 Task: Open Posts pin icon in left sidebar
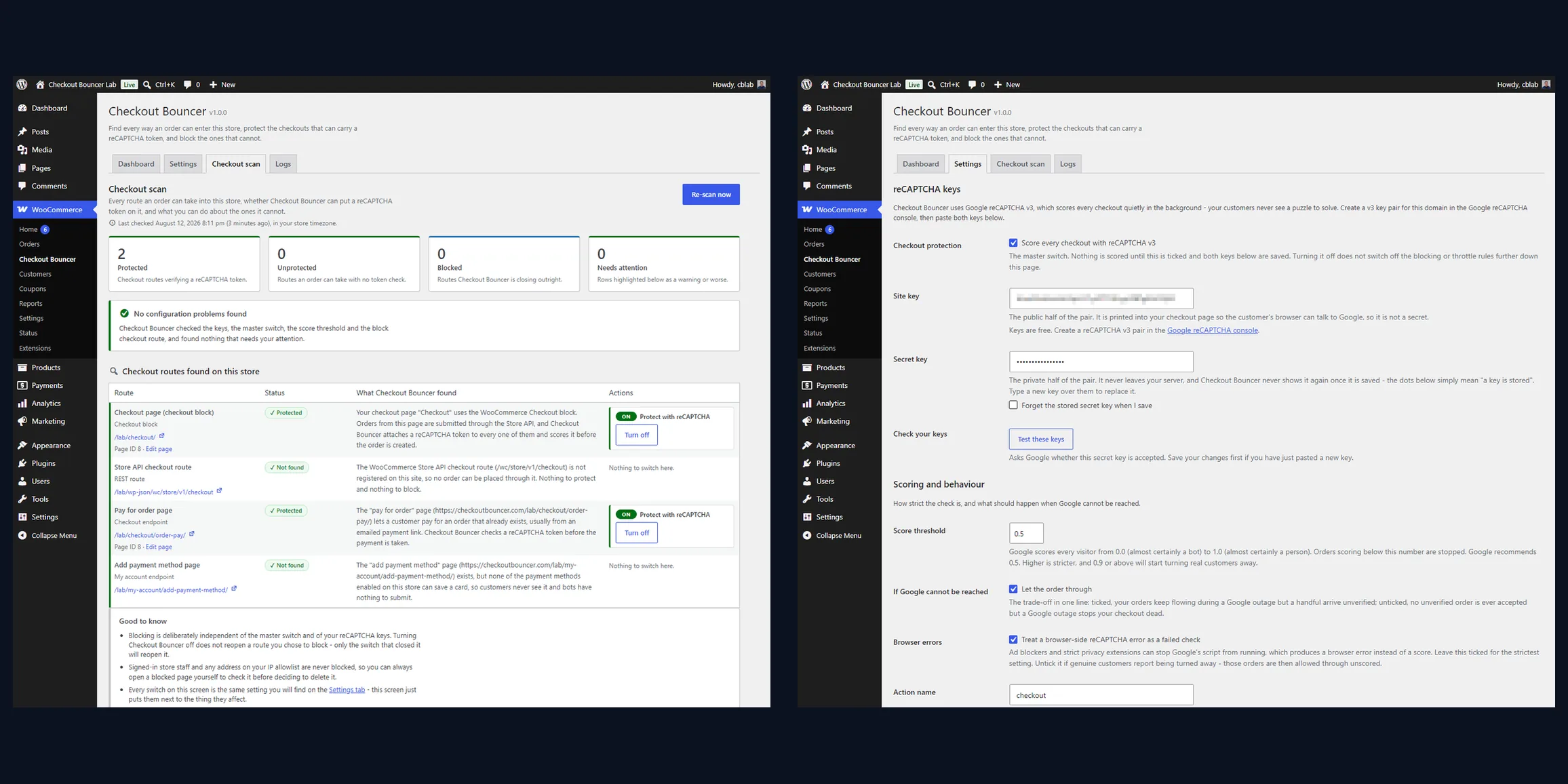pyautogui.click(x=22, y=132)
